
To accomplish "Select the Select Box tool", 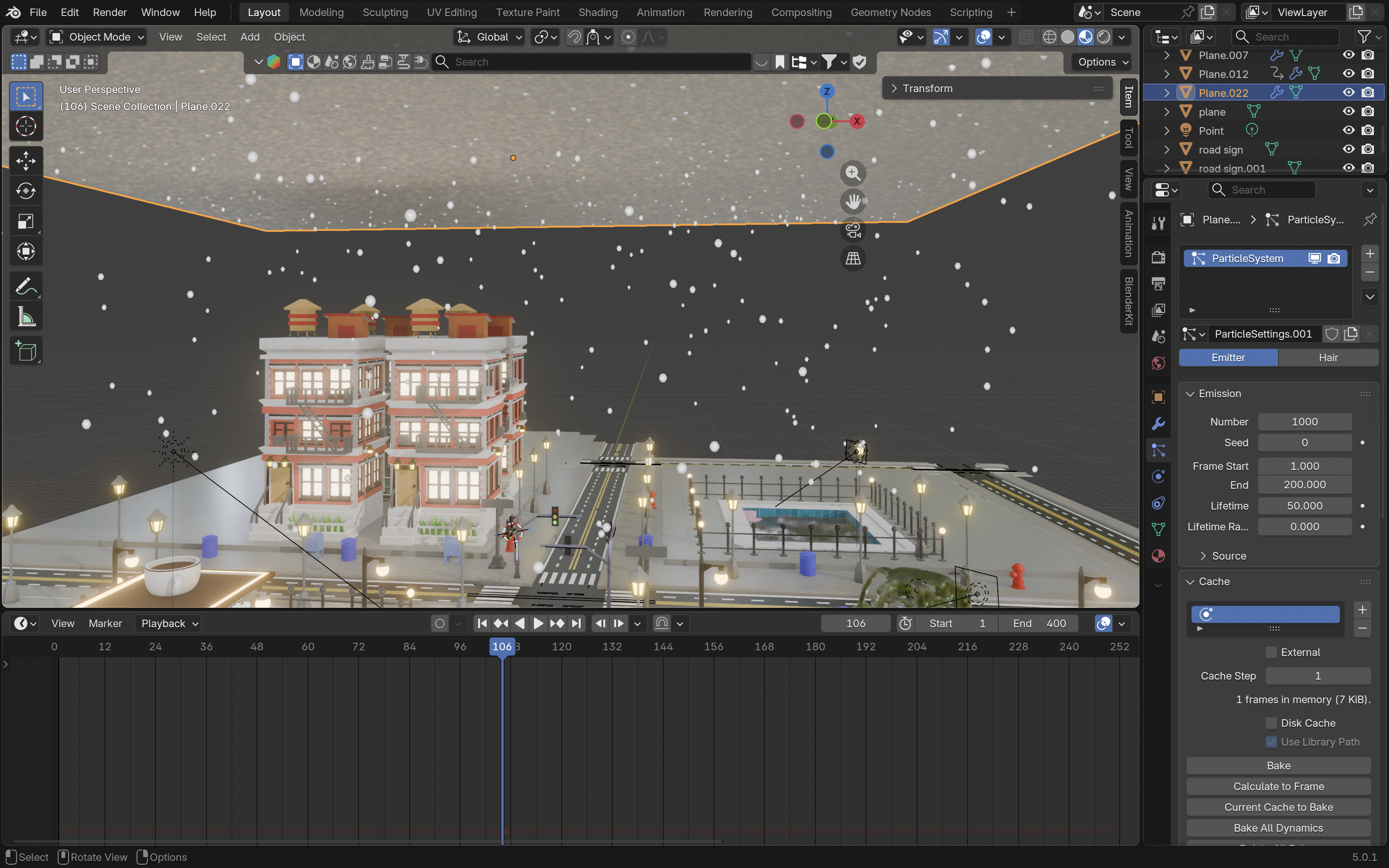I will (x=26, y=96).
